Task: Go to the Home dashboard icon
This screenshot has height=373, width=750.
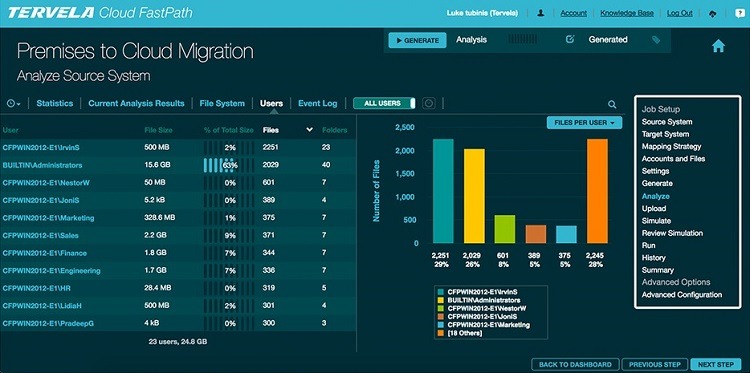Action: pos(718,46)
